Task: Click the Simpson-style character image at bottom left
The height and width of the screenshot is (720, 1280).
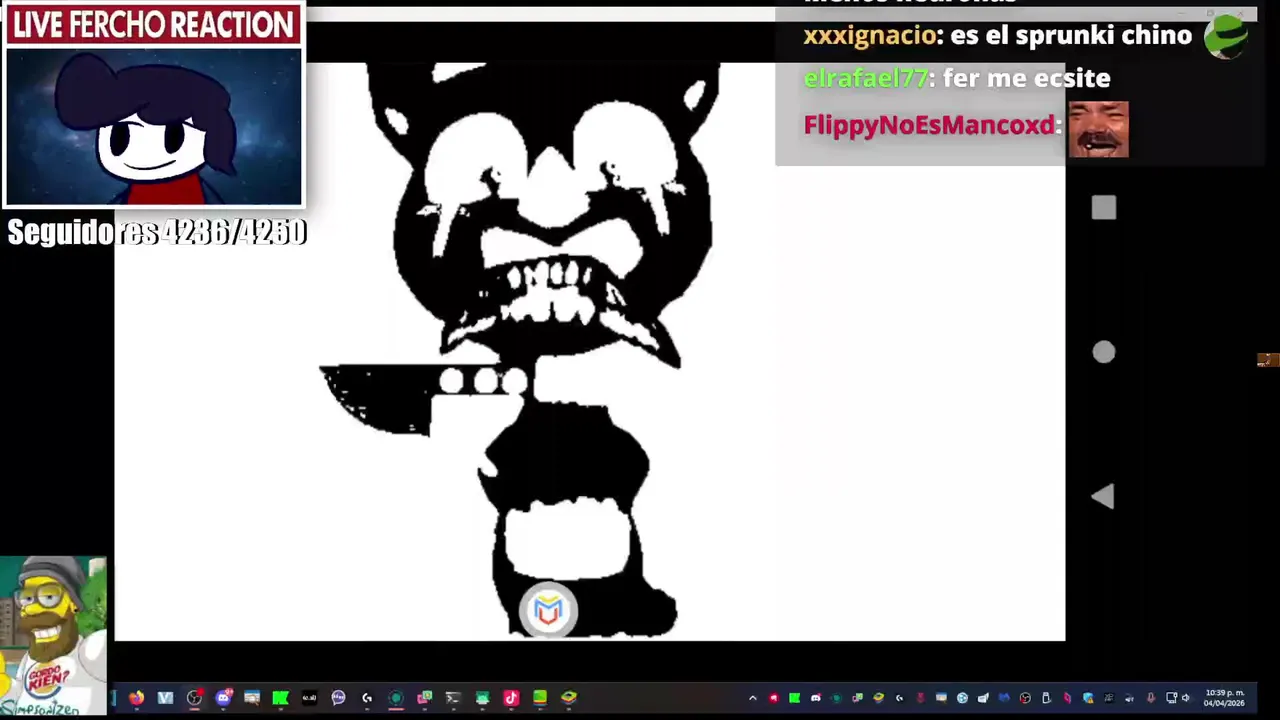Action: tap(53, 636)
